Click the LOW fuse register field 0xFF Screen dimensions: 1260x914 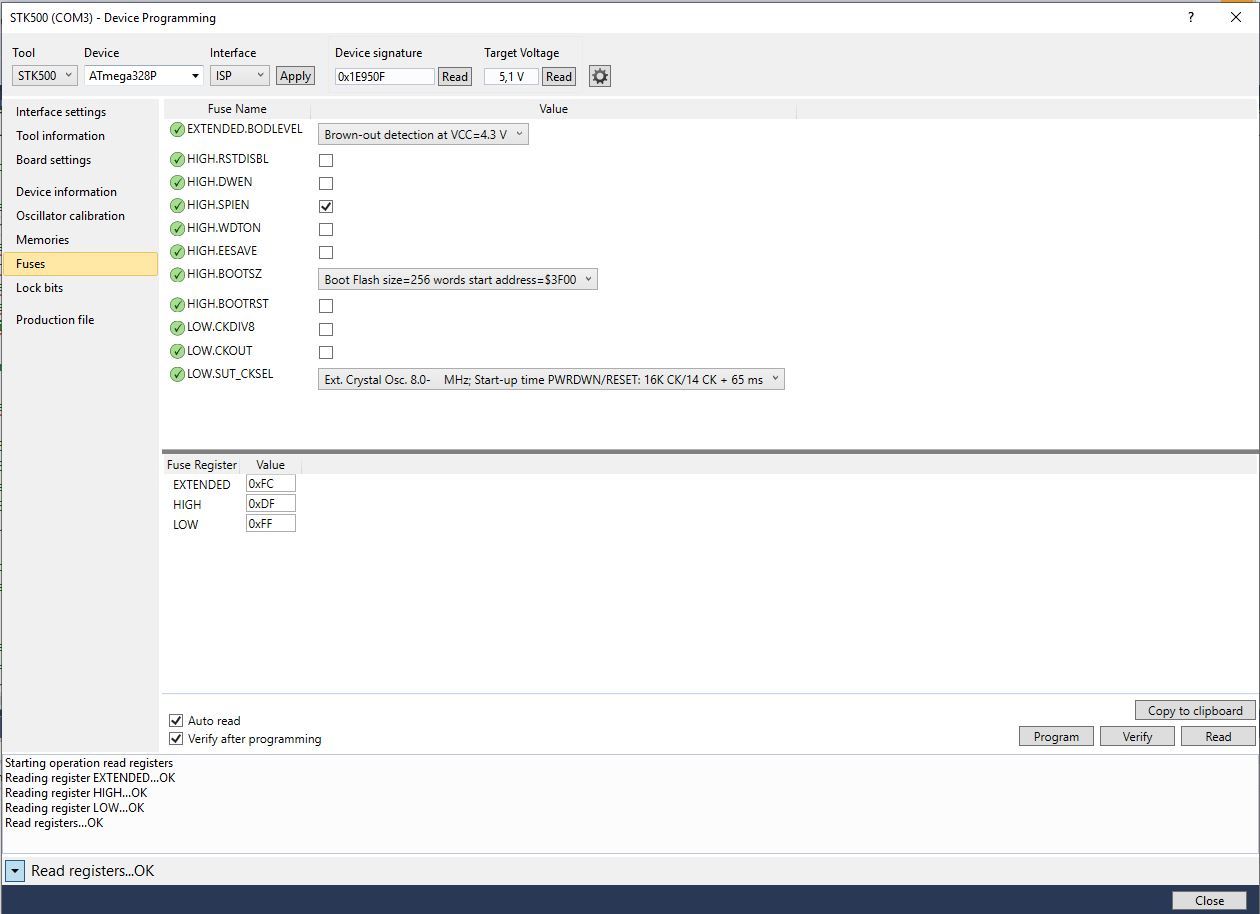271,523
